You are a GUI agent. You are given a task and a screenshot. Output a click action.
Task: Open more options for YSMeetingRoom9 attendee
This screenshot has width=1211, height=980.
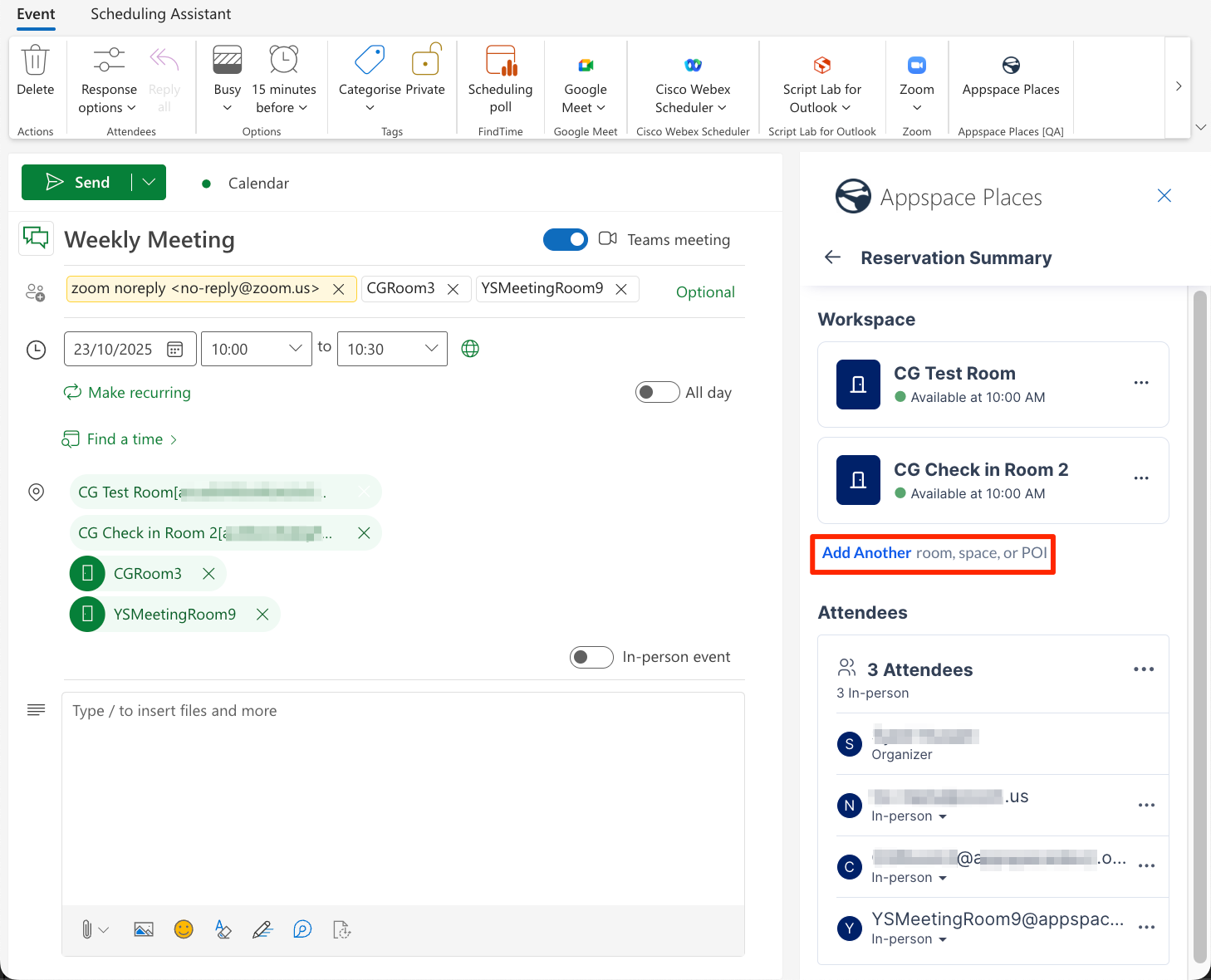coord(1146,928)
